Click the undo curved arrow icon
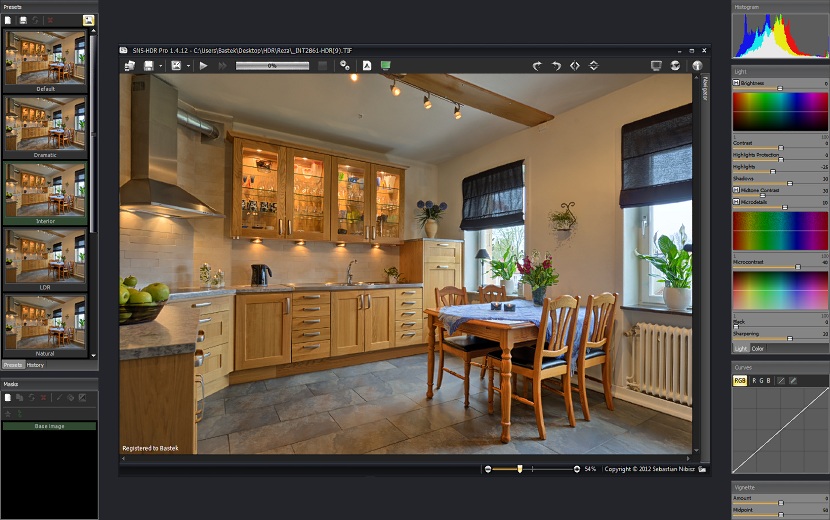This screenshot has width=830, height=520. tap(556, 66)
